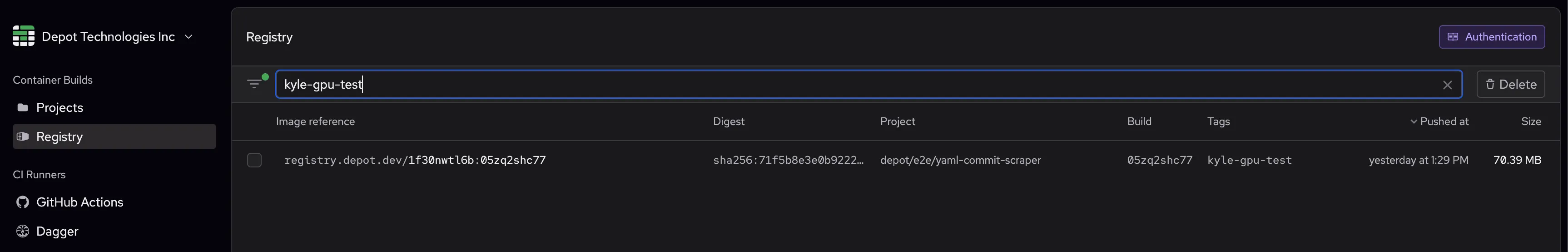Click the Projects folder icon
The image size is (1568, 252).
(23, 108)
